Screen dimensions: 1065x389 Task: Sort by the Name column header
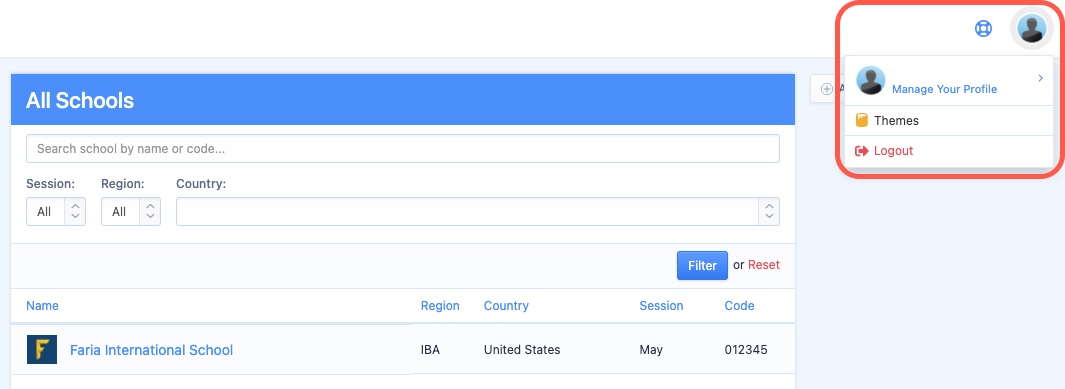(x=42, y=305)
